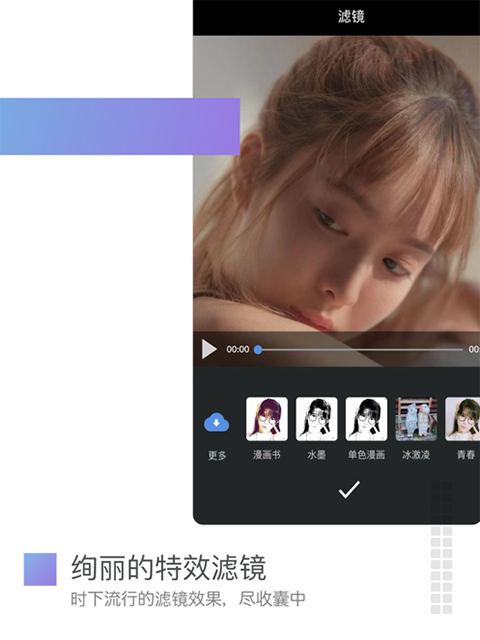Click the 漫画书 filter label
This screenshot has width=480, height=640.
(x=267, y=455)
